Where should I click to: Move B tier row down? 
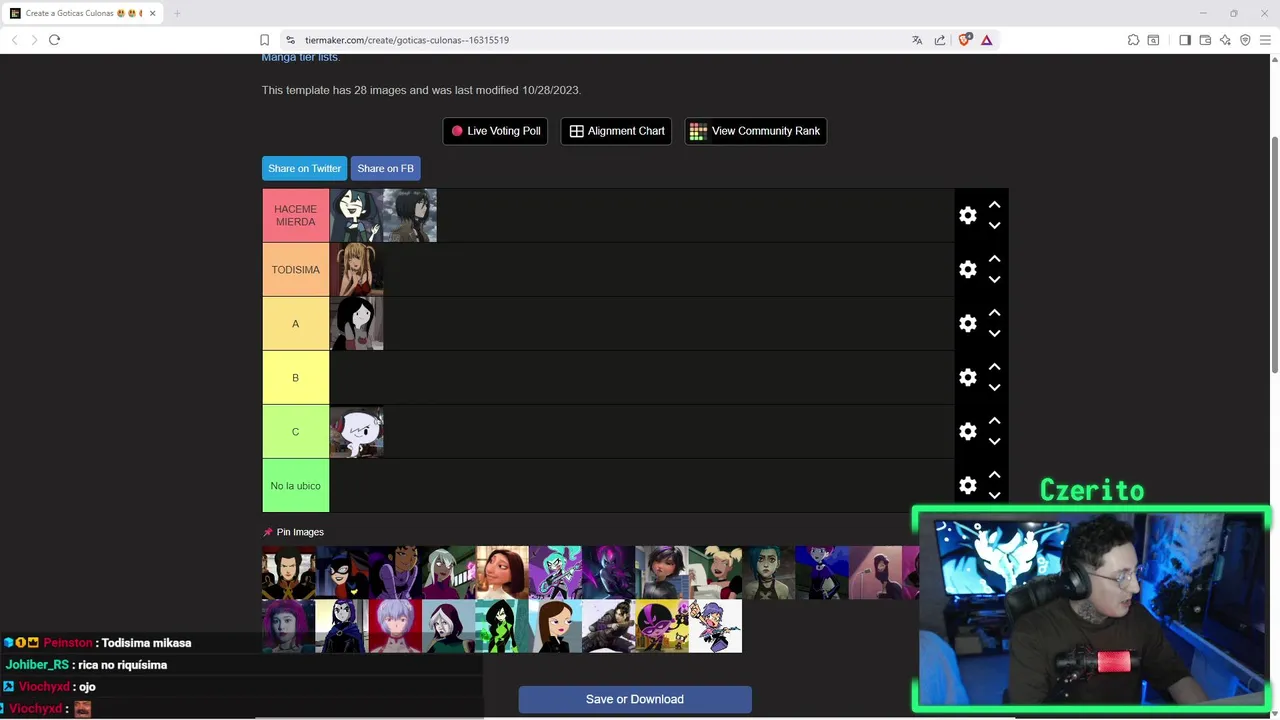994,388
